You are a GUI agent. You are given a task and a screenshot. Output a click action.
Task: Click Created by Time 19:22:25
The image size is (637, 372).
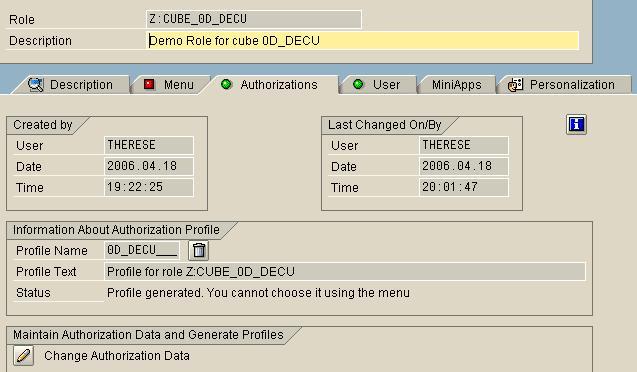(x=149, y=187)
